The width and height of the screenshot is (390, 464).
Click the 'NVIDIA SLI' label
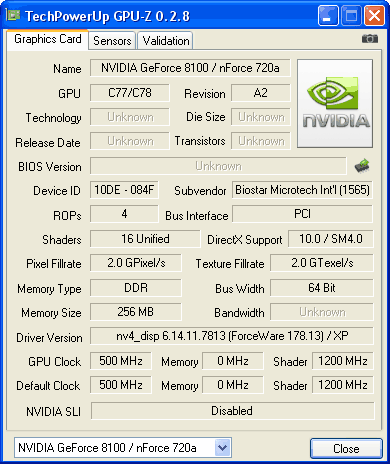pyautogui.click(x=53, y=412)
